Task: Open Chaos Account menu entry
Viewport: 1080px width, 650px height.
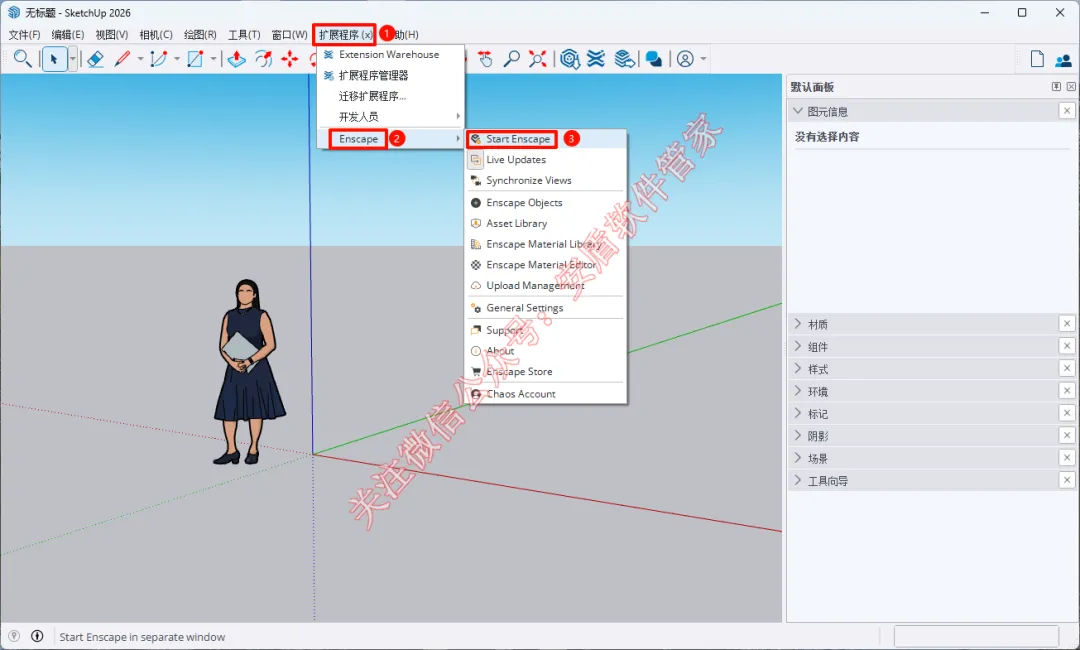Action: [546, 394]
